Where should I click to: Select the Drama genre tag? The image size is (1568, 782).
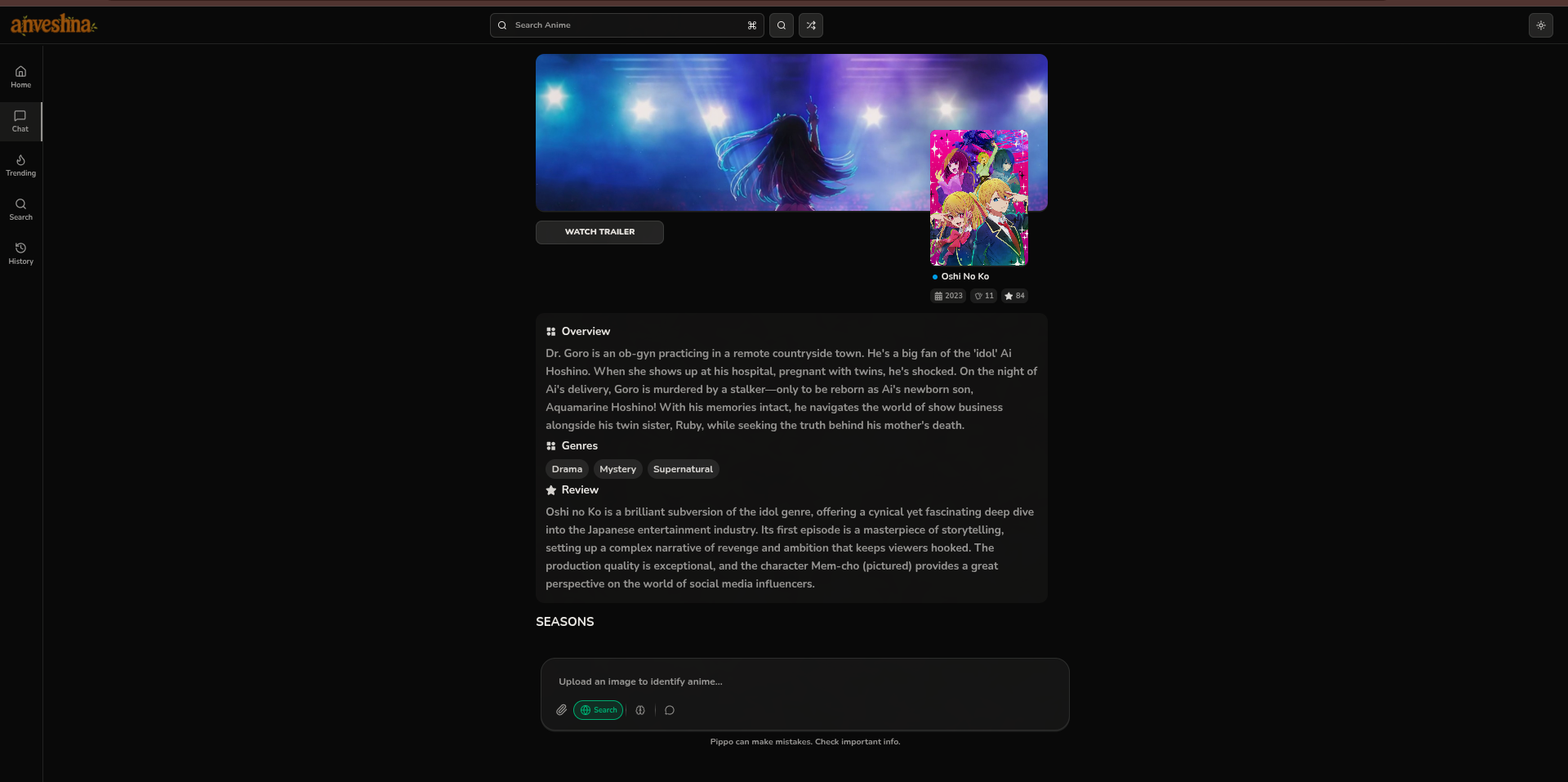pyautogui.click(x=567, y=469)
